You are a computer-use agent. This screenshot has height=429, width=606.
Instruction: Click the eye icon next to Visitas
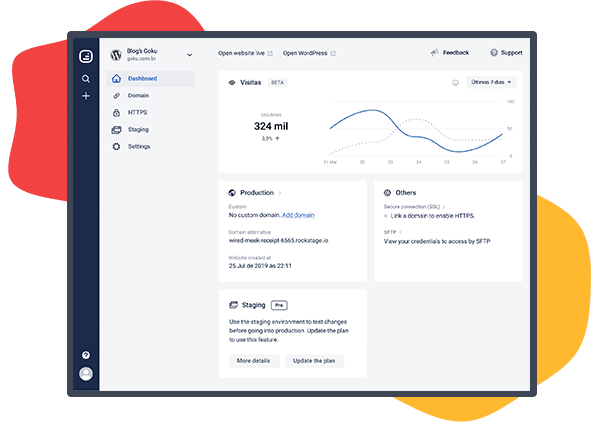[x=231, y=82]
